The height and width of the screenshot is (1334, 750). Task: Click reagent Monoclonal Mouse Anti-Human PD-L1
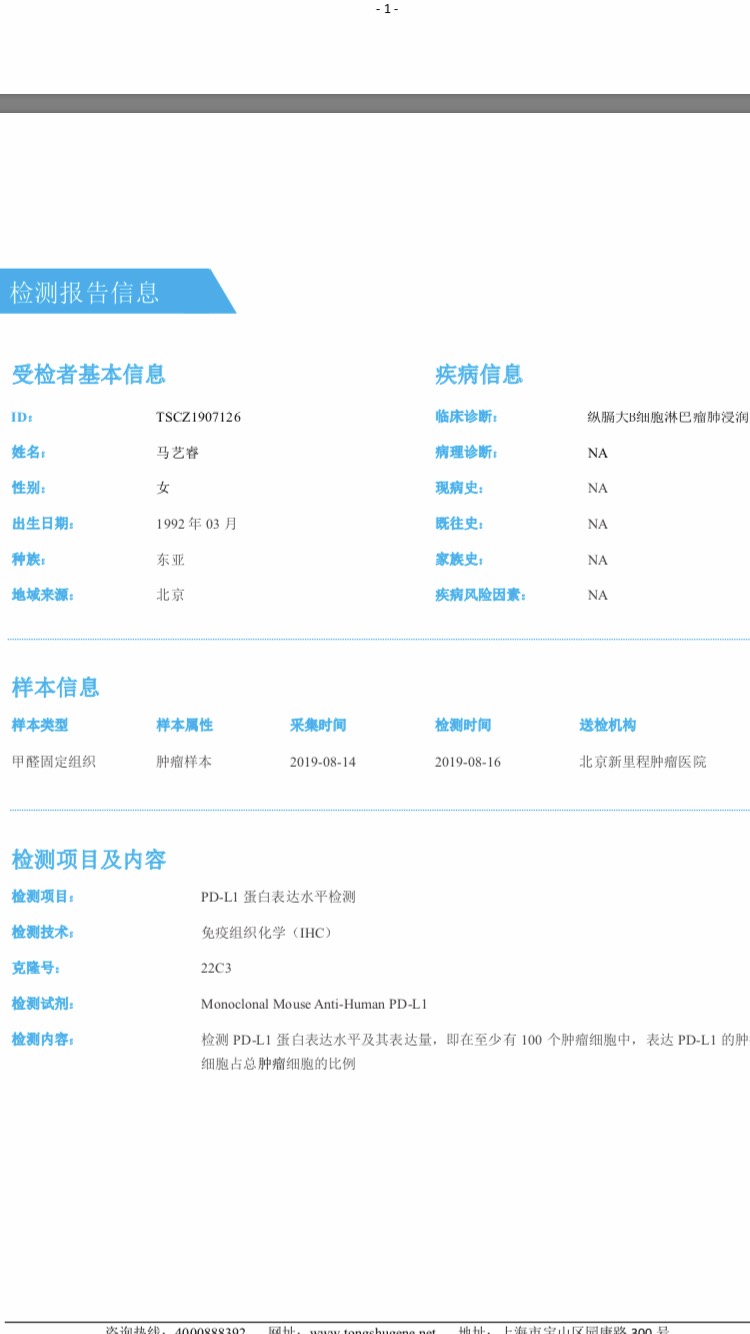point(314,1004)
